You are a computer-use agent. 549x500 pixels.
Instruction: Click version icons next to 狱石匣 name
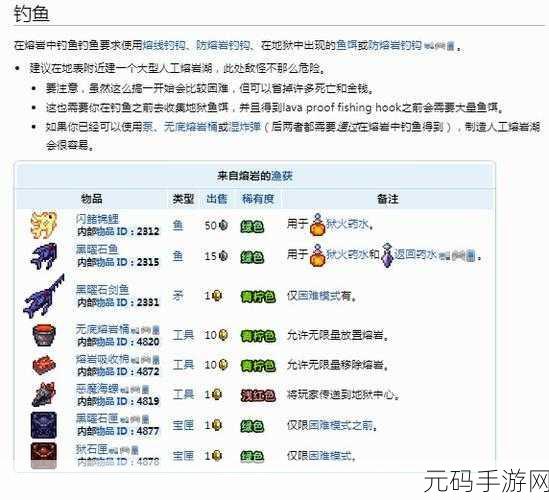[123, 450]
